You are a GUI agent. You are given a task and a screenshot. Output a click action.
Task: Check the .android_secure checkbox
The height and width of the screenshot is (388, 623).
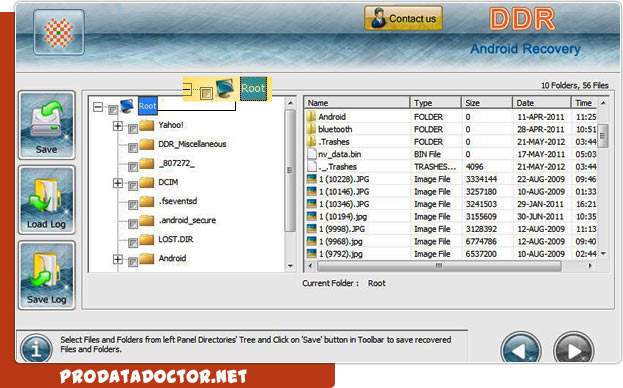(133, 224)
